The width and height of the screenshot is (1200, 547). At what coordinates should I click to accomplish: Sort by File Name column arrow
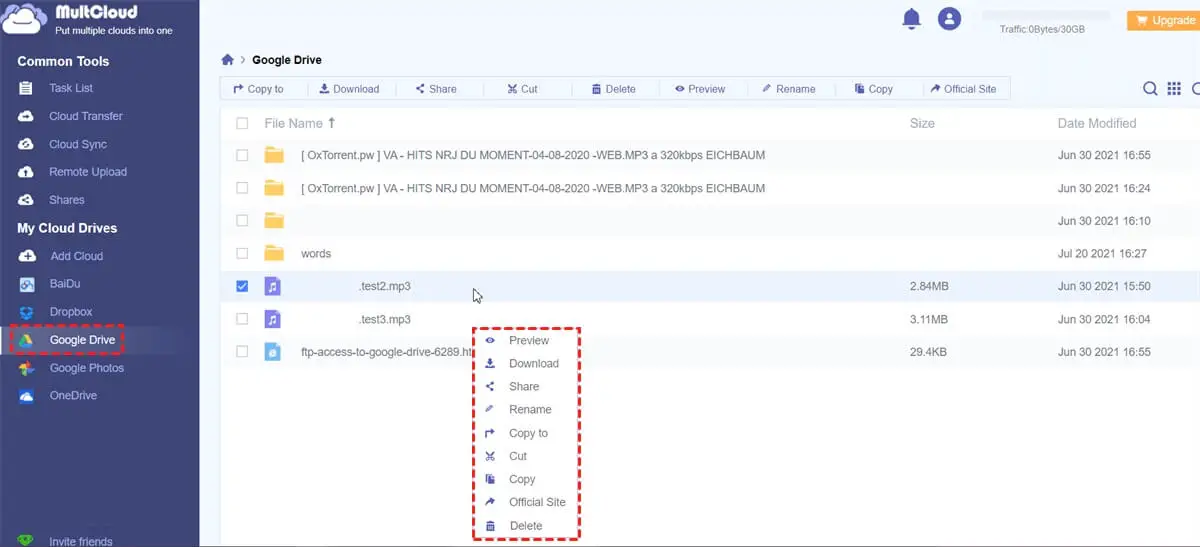[332, 123]
